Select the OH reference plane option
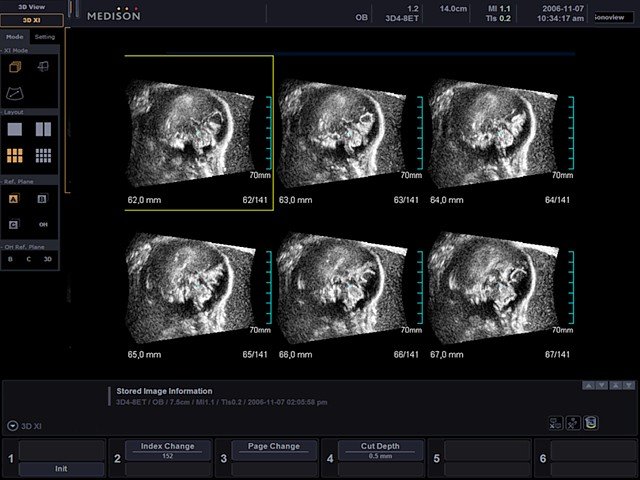This screenshot has height=480, width=640. click(x=43, y=224)
